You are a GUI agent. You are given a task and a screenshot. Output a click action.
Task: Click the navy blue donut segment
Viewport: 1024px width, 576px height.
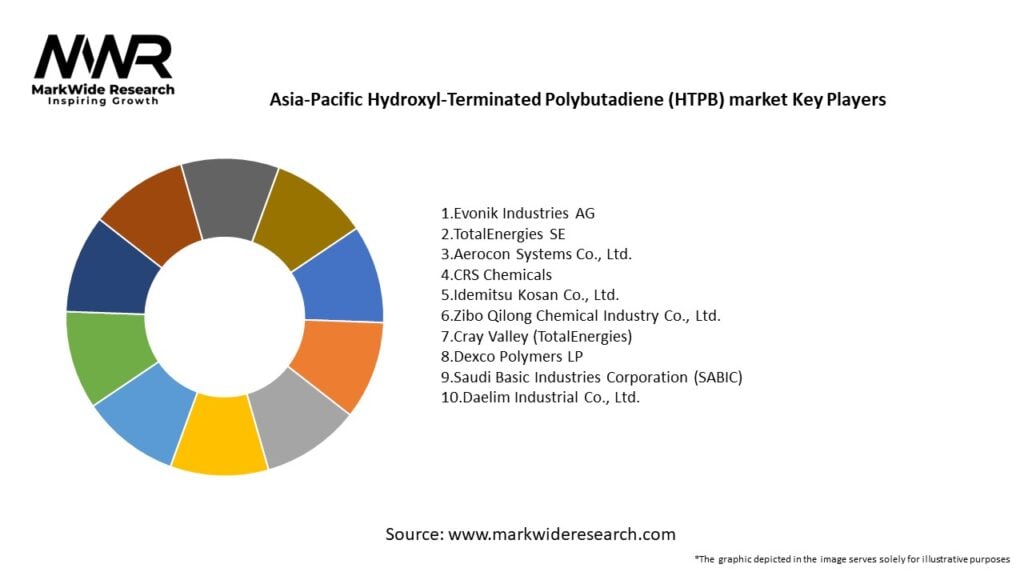(110, 273)
